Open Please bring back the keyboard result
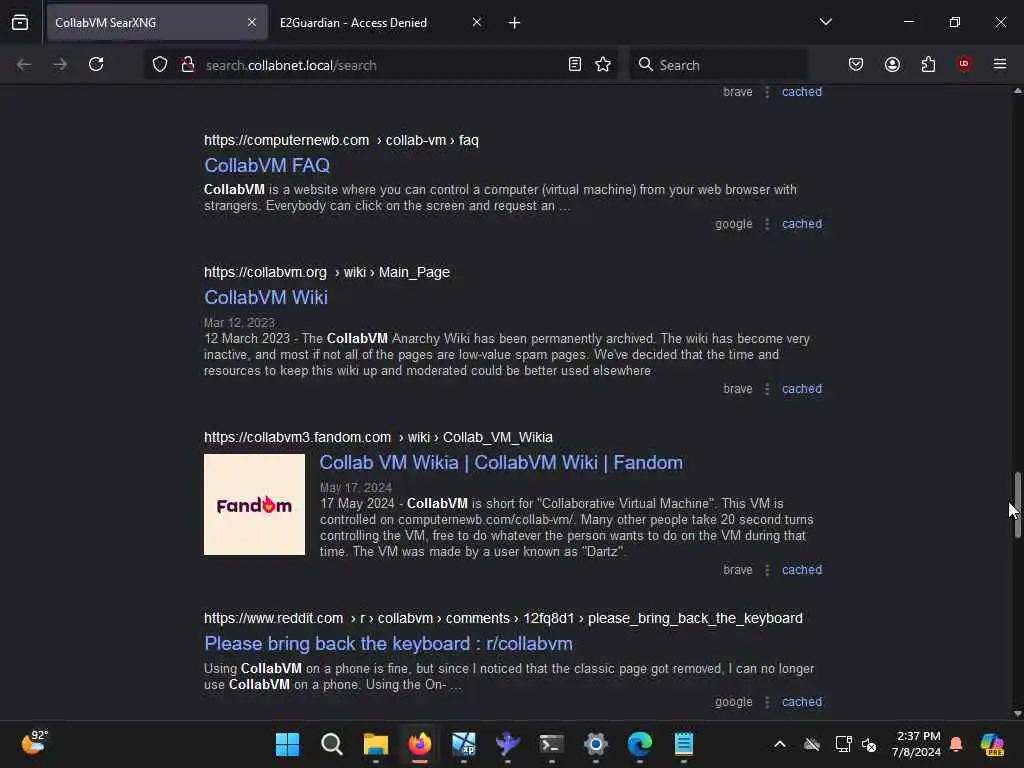Viewport: 1024px width, 768px height. 389,644
